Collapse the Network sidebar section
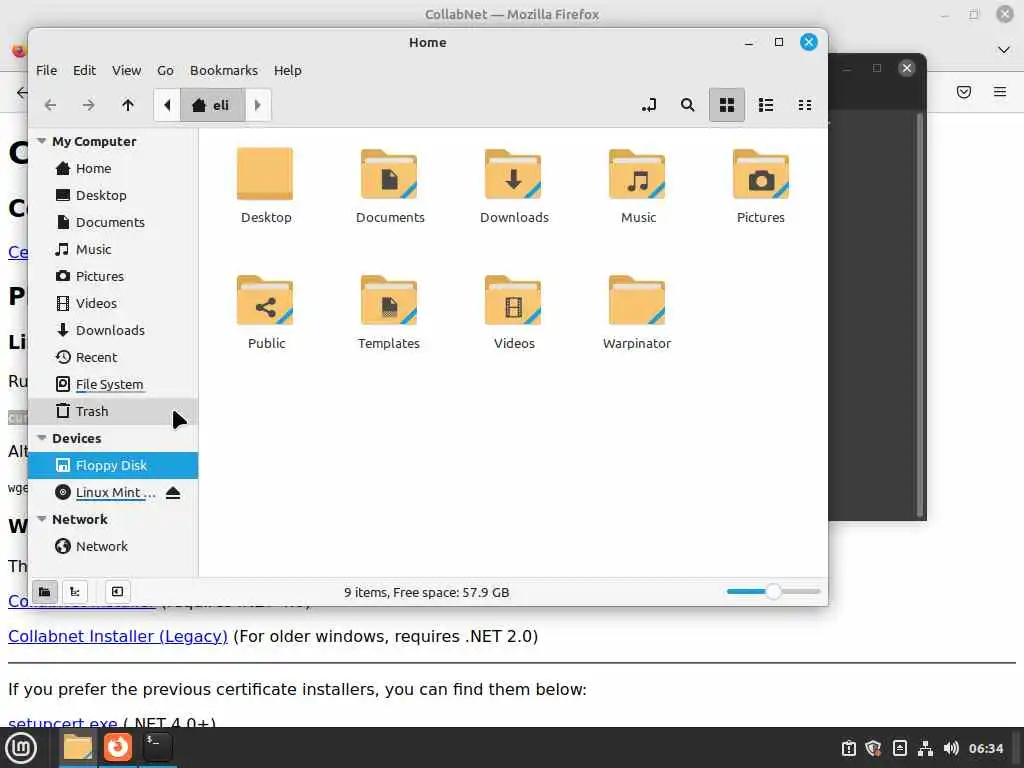Screen dimensions: 1024x768 pos(42,519)
